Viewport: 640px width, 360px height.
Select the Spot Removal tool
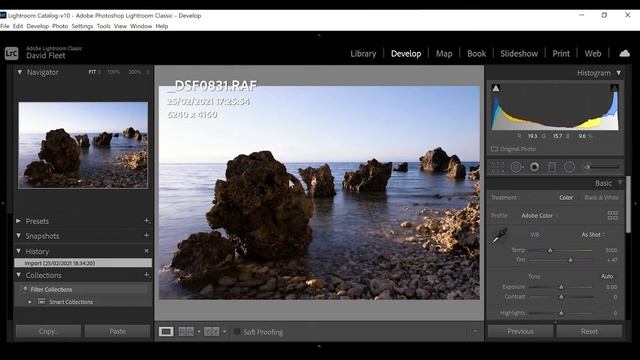[516, 167]
